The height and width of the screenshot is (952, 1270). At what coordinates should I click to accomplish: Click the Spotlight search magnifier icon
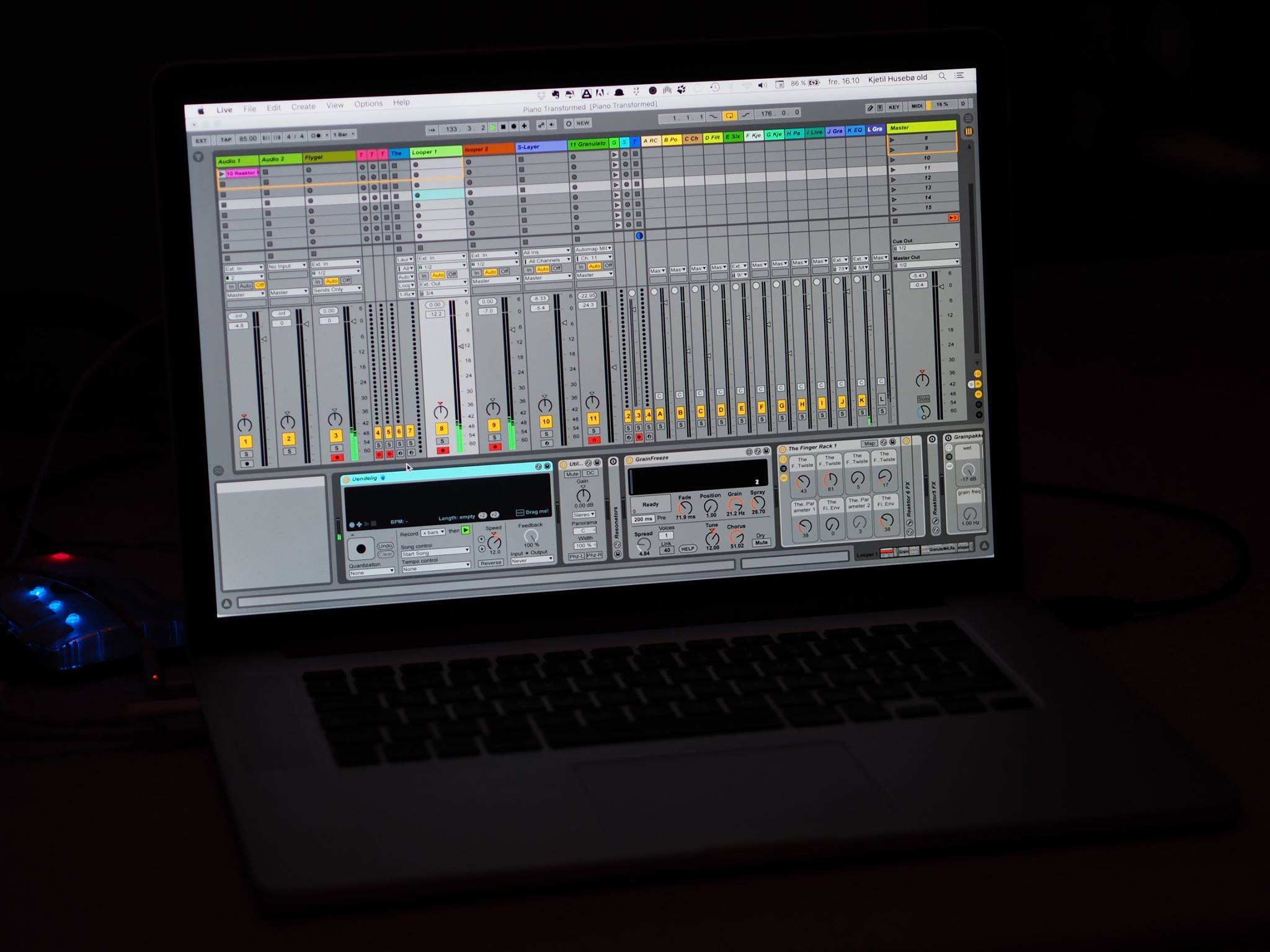pyautogui.click(x=942, y=76)
